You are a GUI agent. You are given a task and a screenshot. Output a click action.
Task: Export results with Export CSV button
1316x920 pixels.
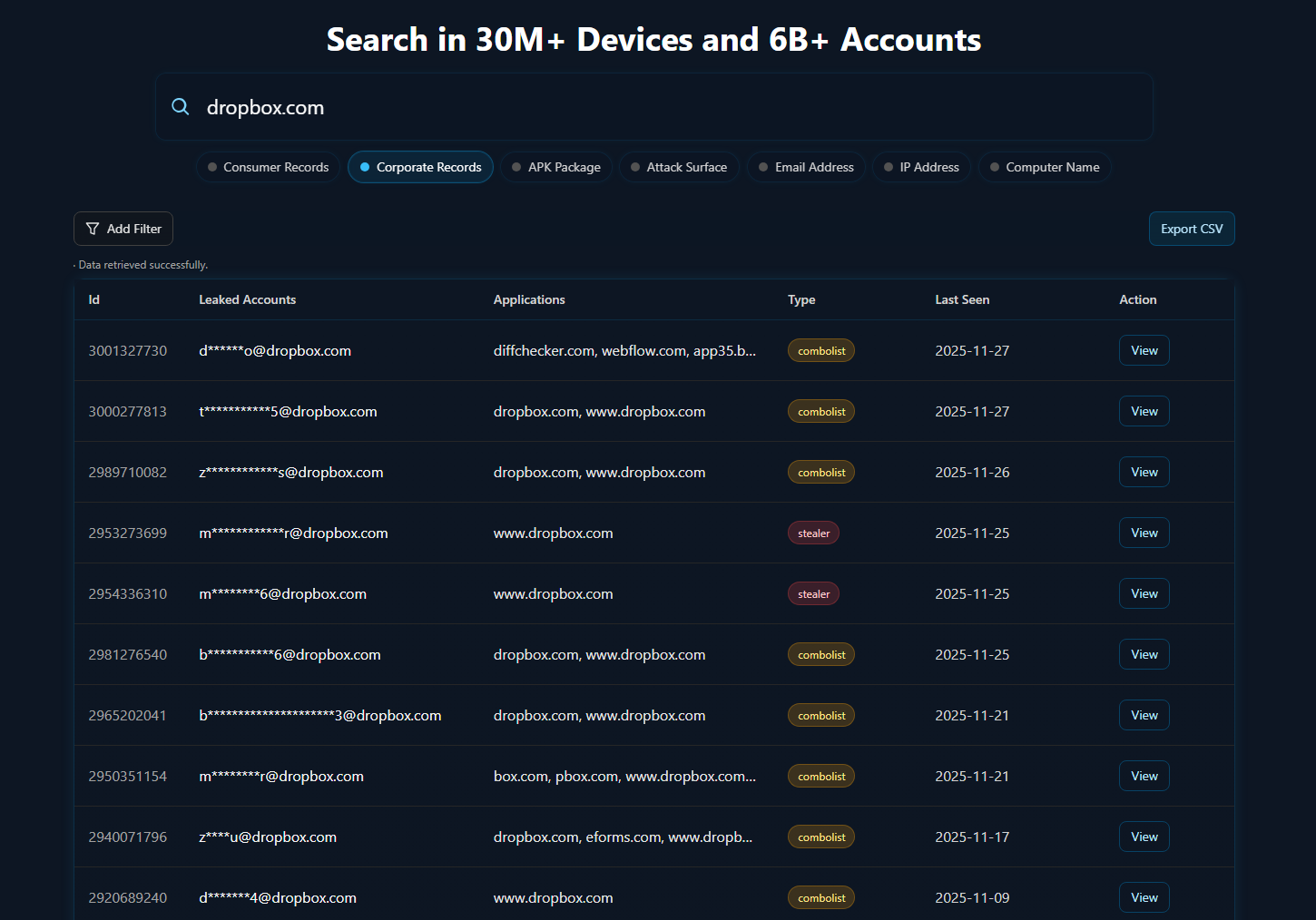click(1191, 229)
